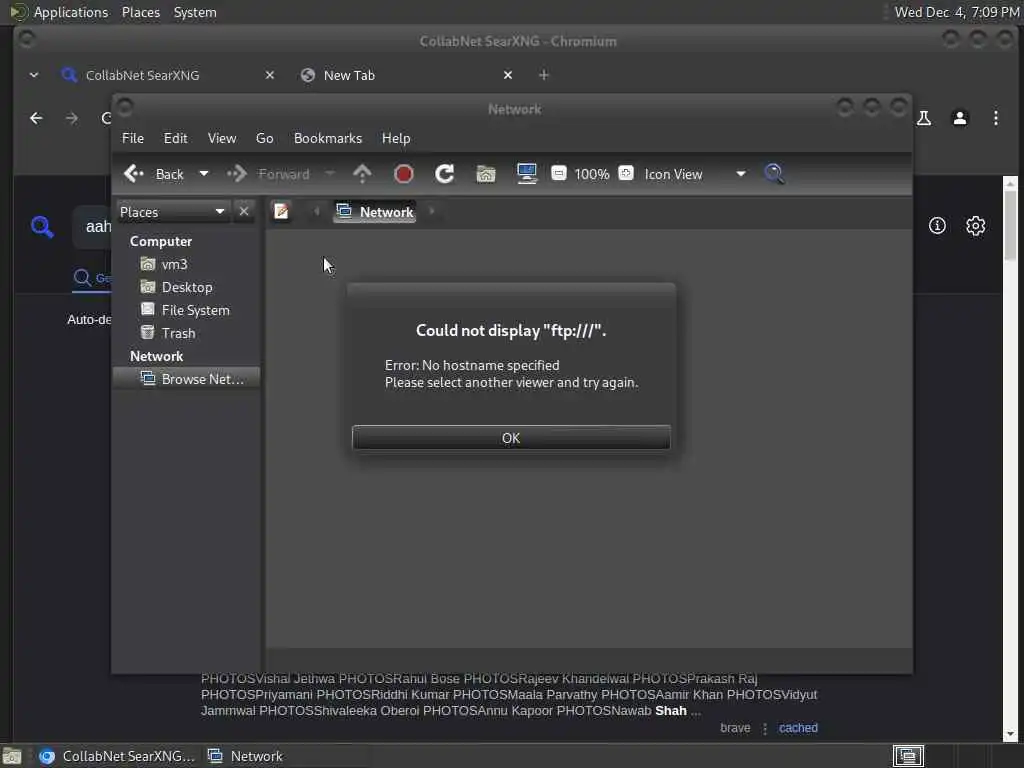Open the Go menu
Viewport: 1024px width, 768px height.
264,138
